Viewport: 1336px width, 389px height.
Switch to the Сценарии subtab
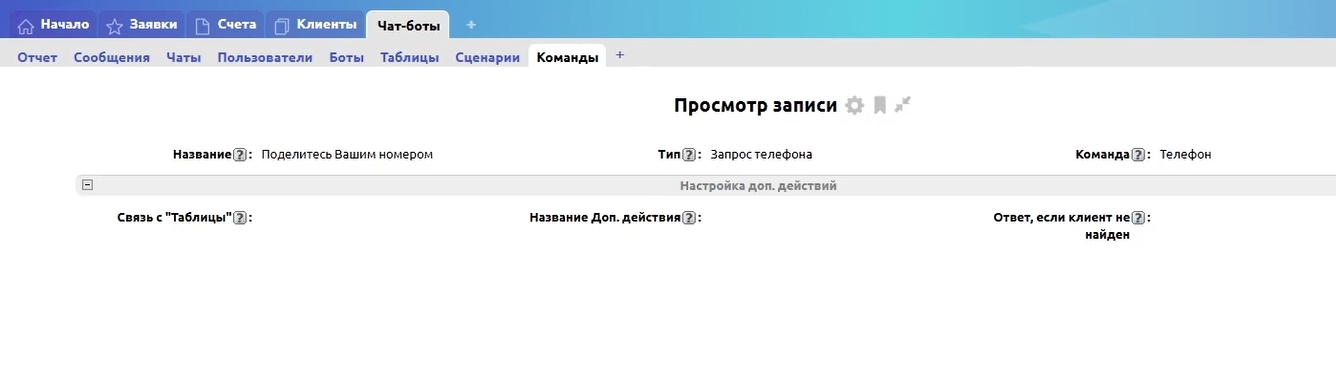(x=487, y=57)
